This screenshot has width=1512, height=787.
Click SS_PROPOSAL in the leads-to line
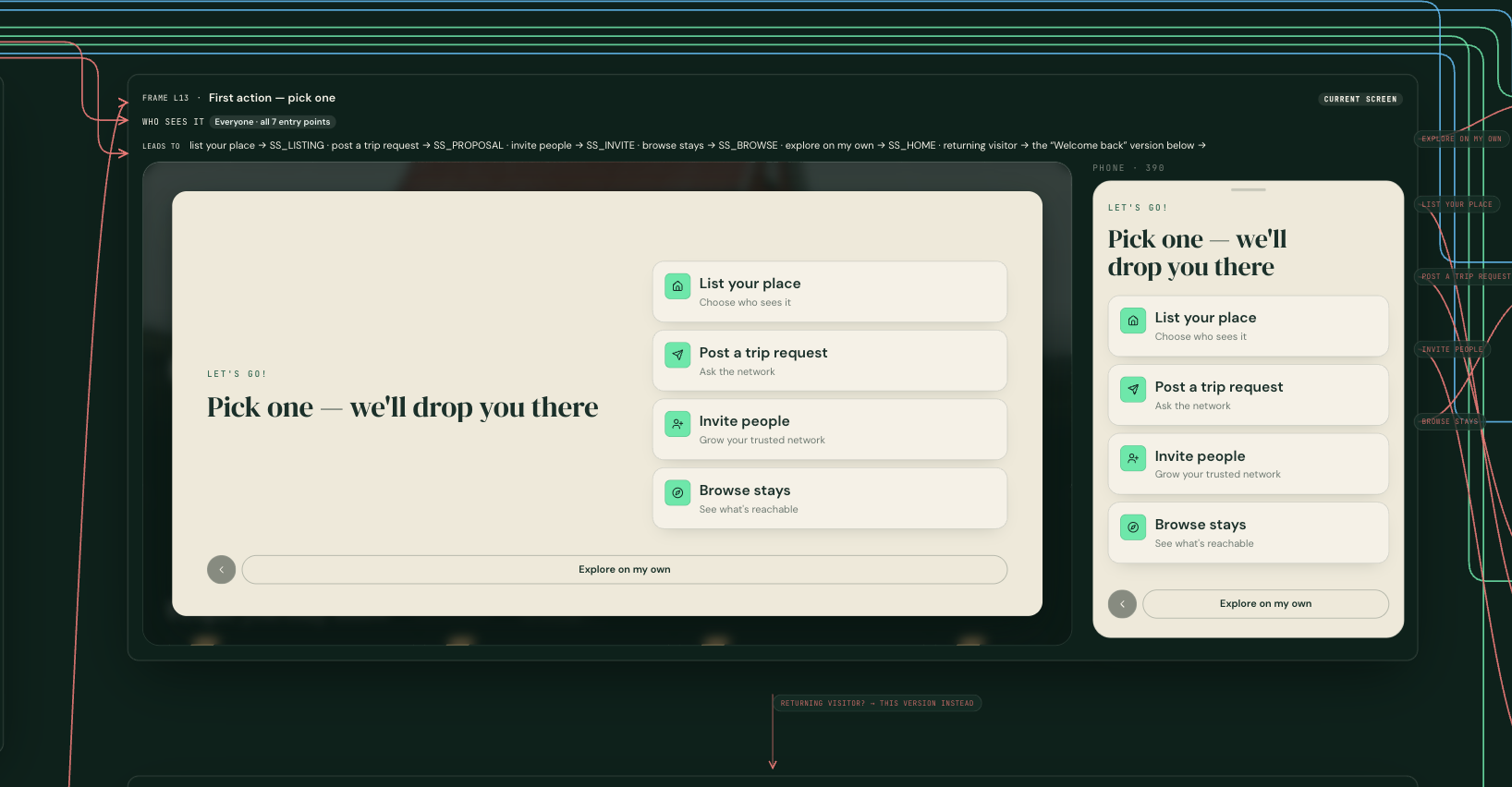click(469, 146)
